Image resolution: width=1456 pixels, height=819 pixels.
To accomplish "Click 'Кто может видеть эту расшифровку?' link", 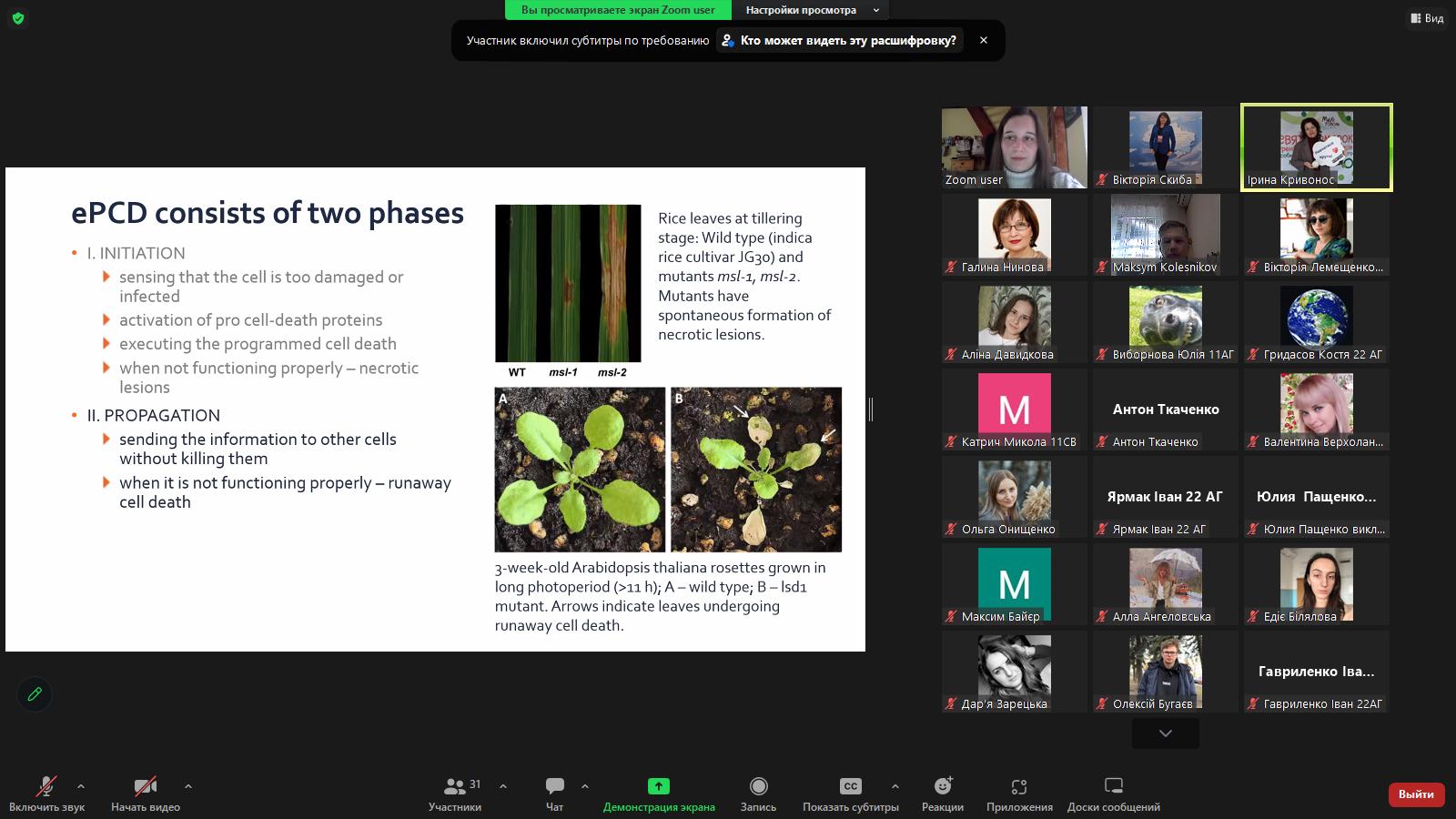I will (840, 40).
